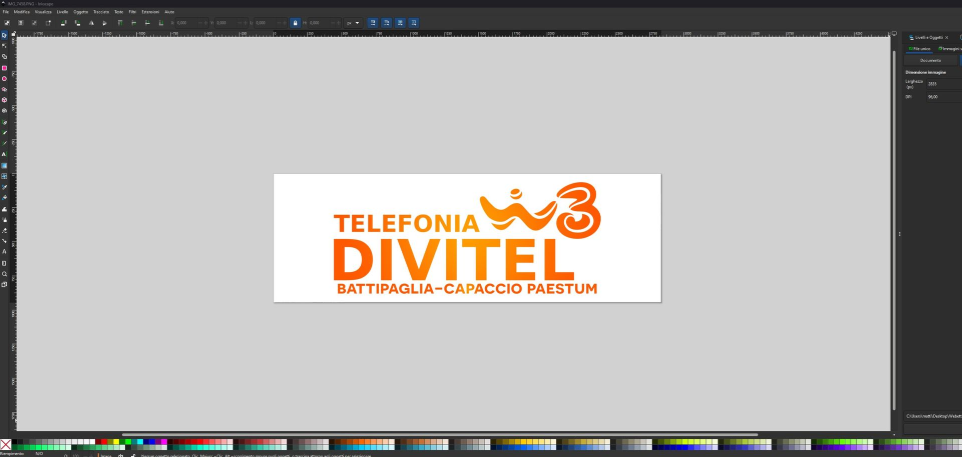Click the DPI value field

click(944, 97)
